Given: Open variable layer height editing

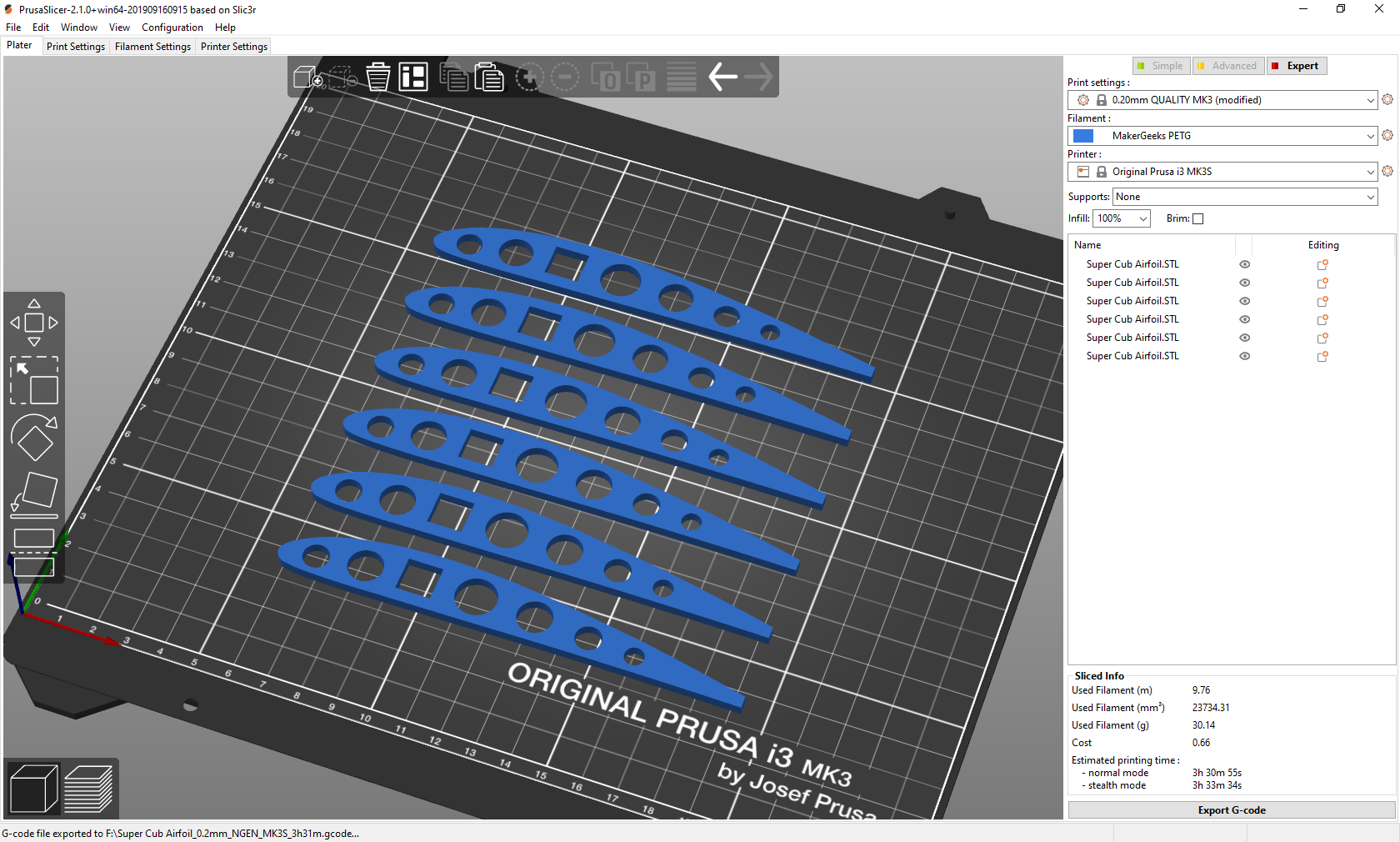Looking at the screenshot, I should click(681, 78).
